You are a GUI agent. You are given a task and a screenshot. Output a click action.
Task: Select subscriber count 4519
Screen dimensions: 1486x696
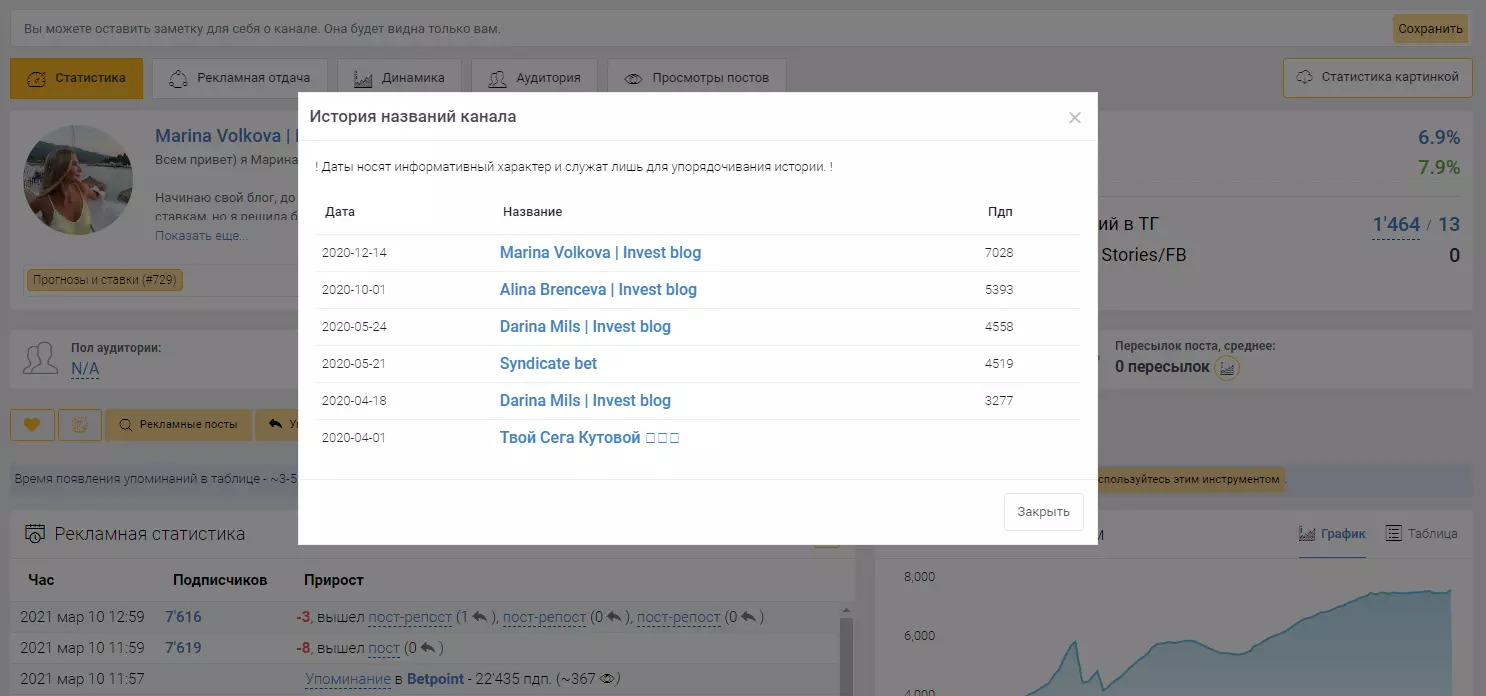[x=999, y=364]
